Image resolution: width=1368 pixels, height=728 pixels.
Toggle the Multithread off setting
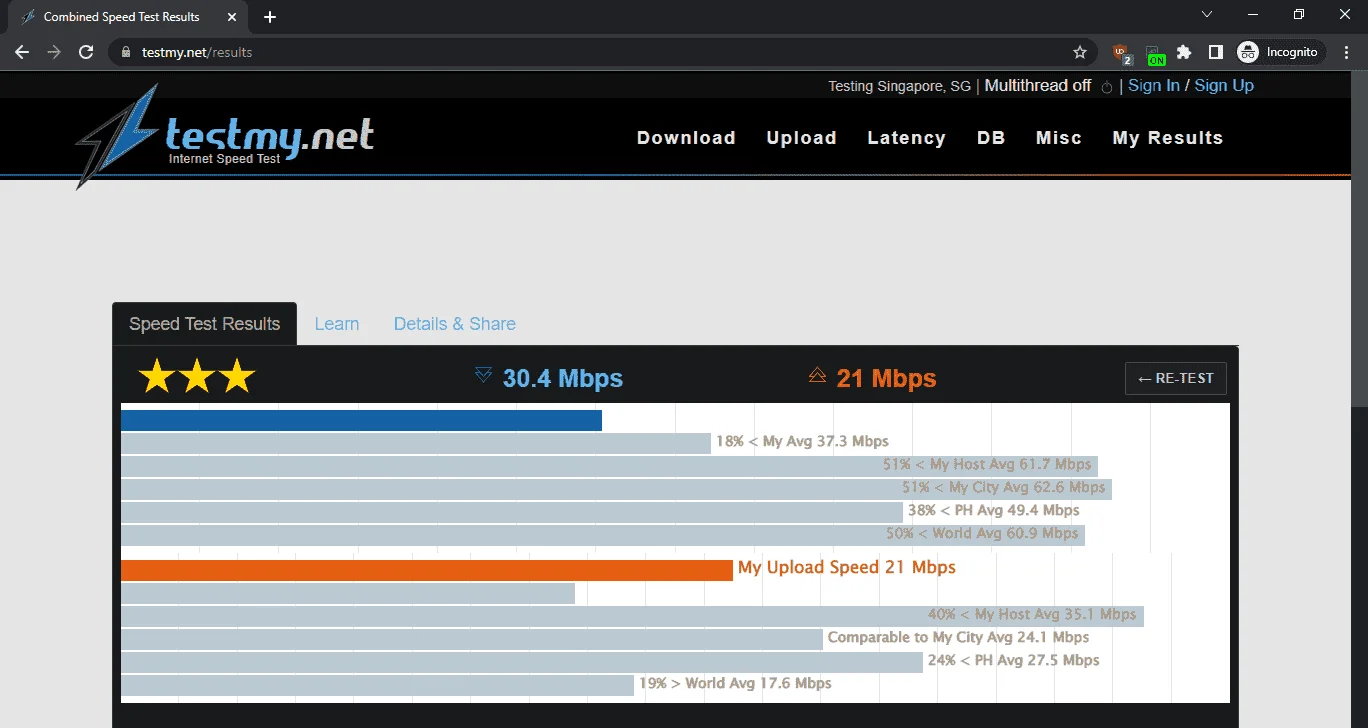point(1038,86)
